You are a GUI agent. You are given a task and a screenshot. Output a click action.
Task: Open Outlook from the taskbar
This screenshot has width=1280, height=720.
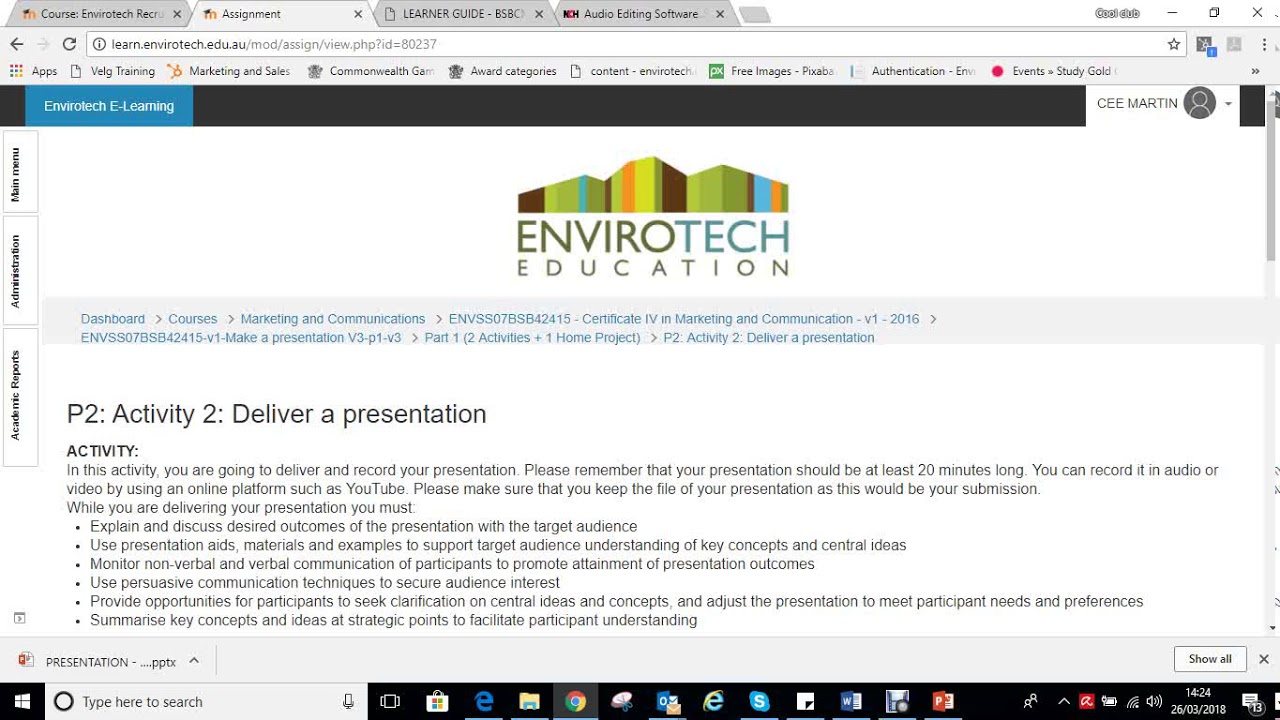point(667,701)
